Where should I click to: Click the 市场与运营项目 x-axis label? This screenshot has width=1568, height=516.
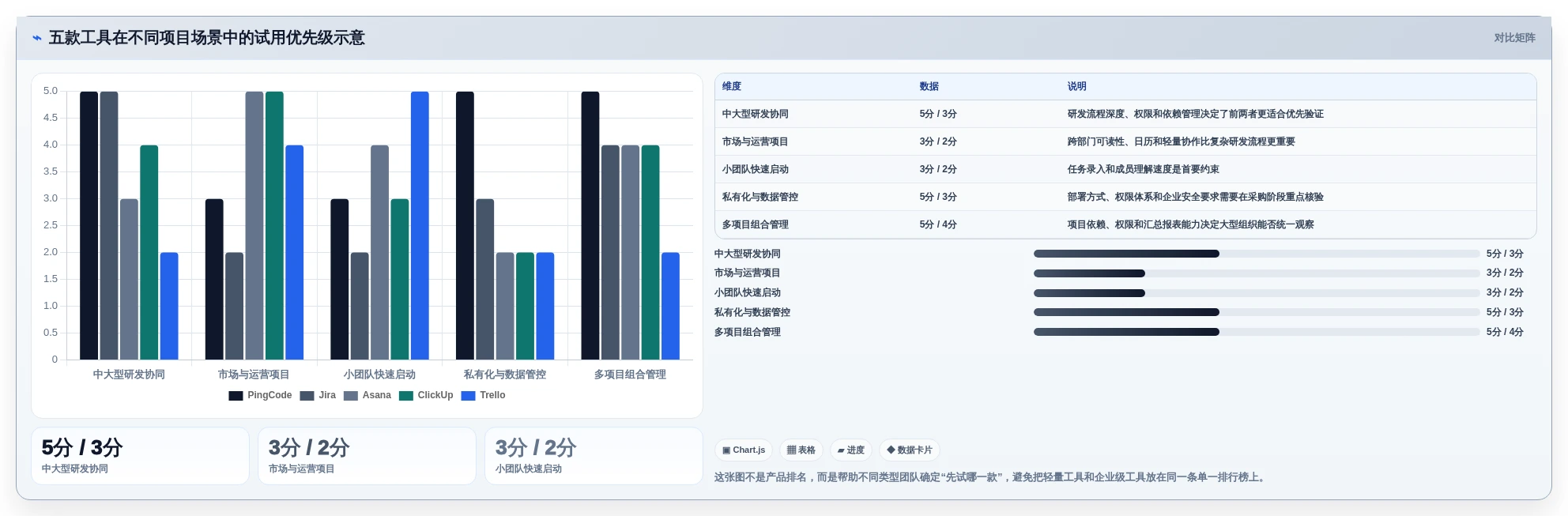coord(254,375)
